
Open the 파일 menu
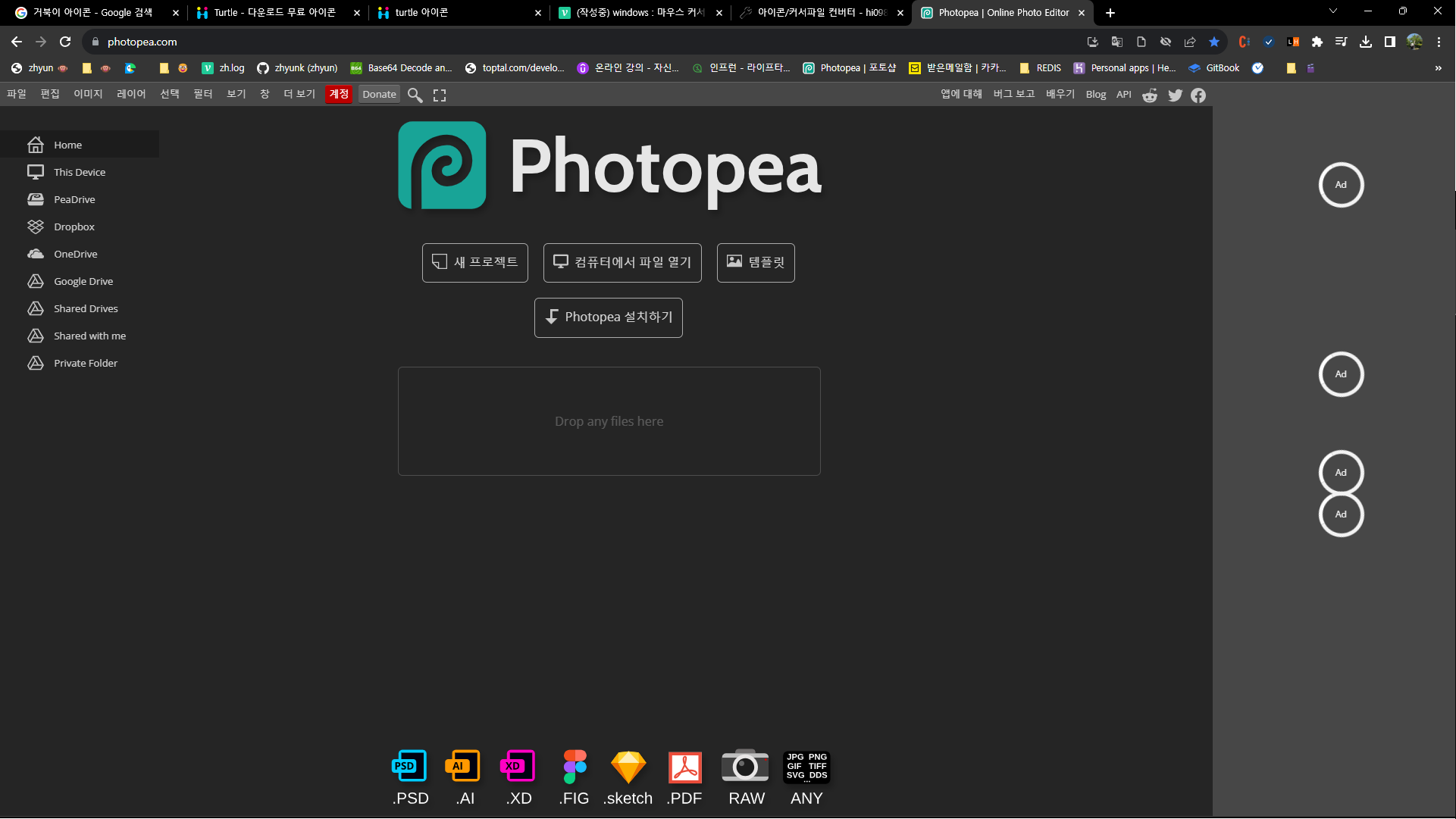point(17,94)
